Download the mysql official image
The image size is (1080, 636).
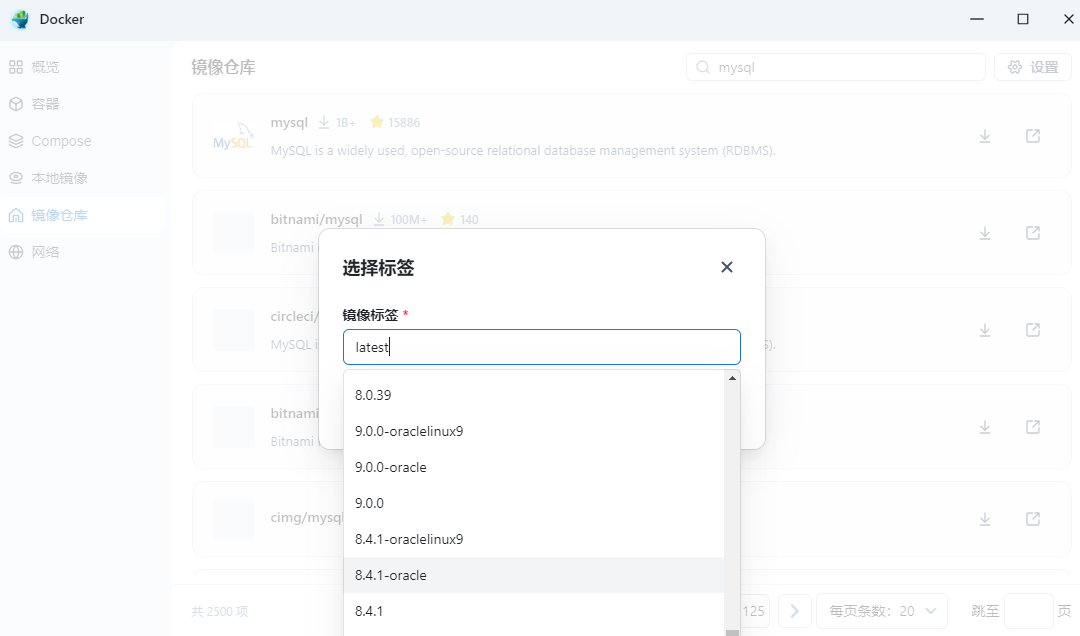(x=985, y=136)
